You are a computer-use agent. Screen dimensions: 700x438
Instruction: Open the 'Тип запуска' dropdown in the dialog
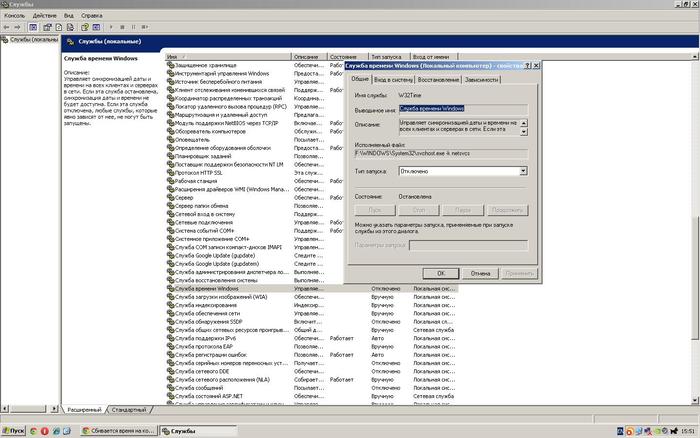click(x=523, y=171)
